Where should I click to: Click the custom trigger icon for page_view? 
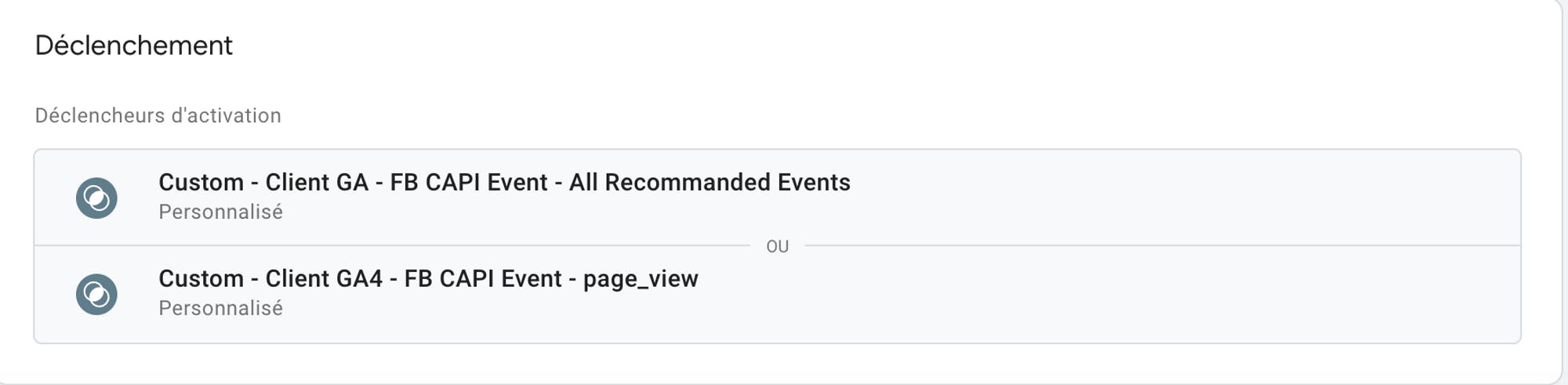[x=96, y=294]
